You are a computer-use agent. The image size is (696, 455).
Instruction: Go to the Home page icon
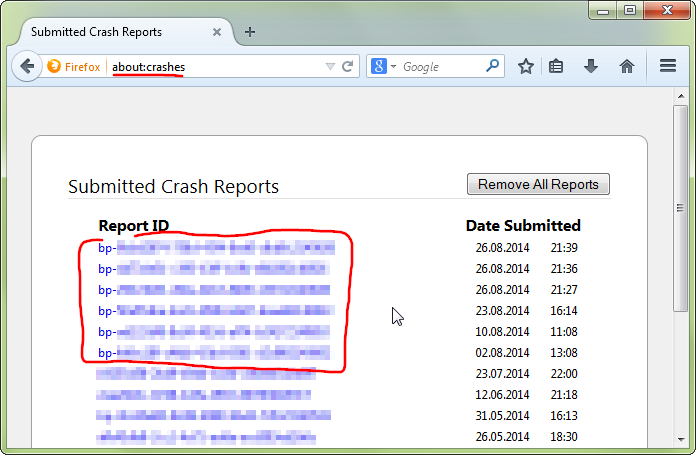pyautogui.click(x=627, y=67)
